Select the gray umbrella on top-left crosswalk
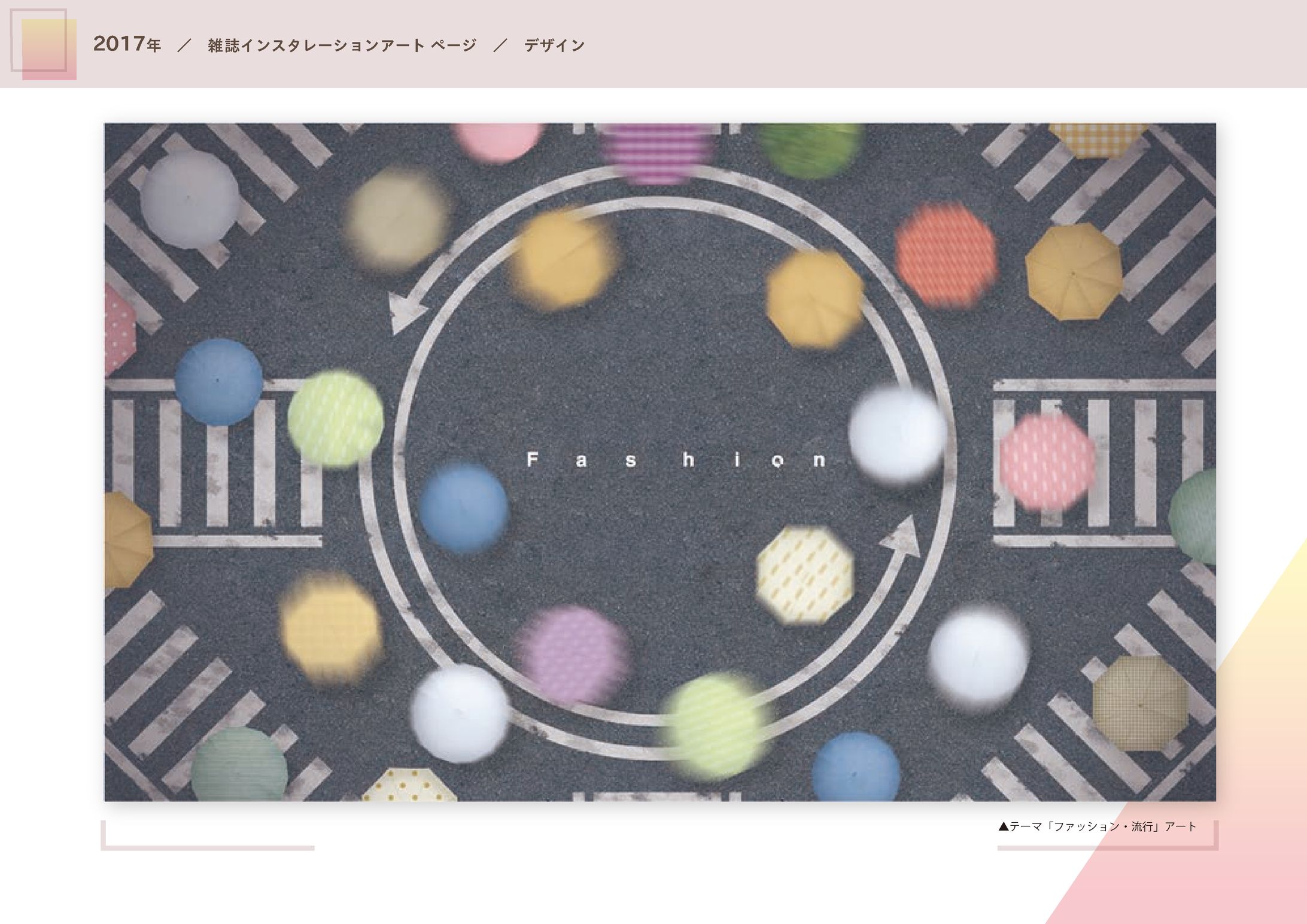Screen dimensions: 1307x924 tap(190, 199)
